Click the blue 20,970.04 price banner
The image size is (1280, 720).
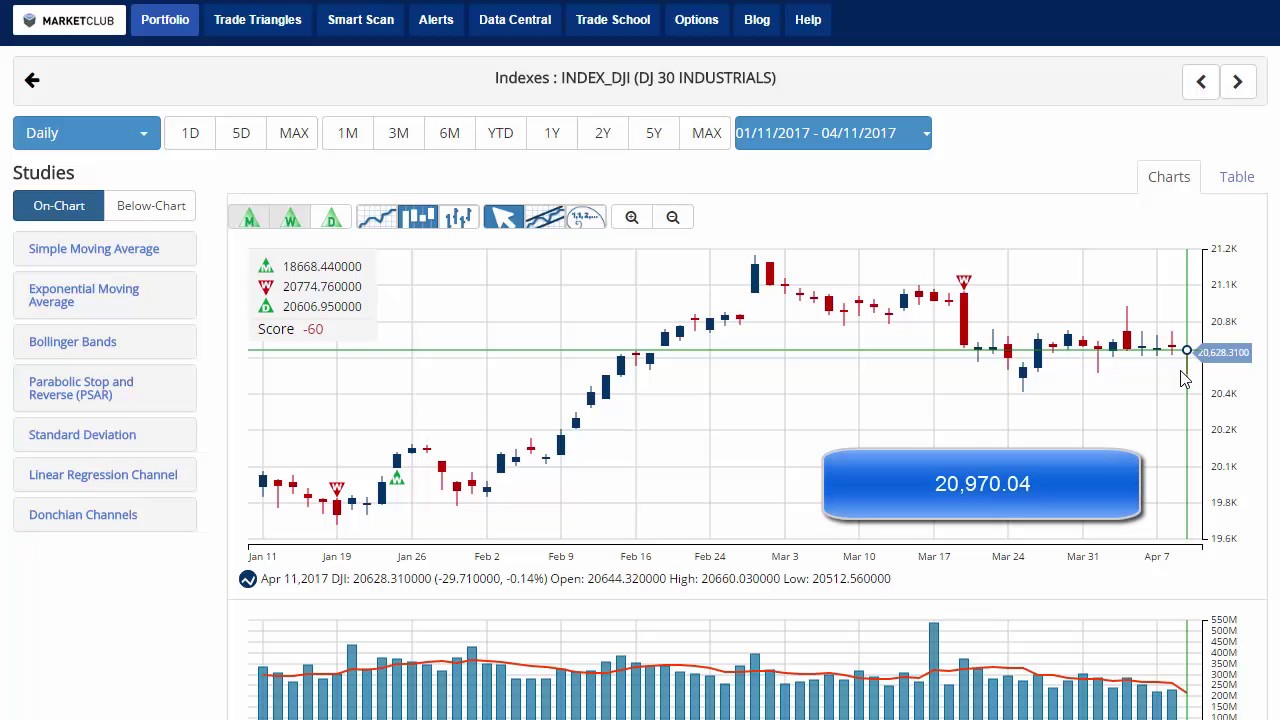point(982,484)
